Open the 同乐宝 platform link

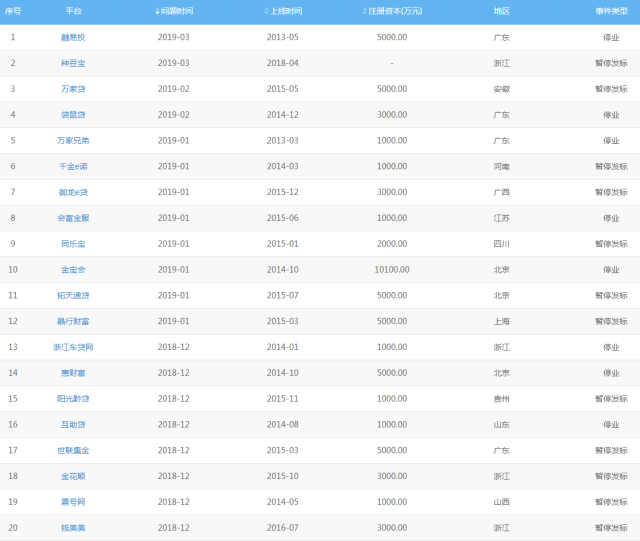(x=73, y=244)
